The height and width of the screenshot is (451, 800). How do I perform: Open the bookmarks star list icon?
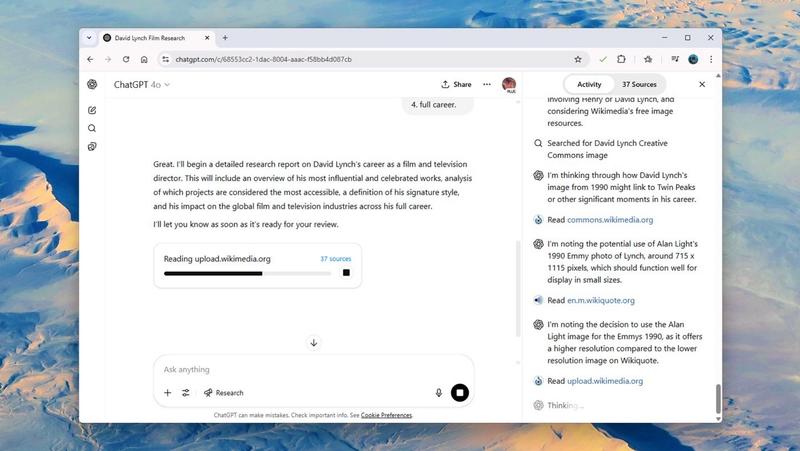648,59
